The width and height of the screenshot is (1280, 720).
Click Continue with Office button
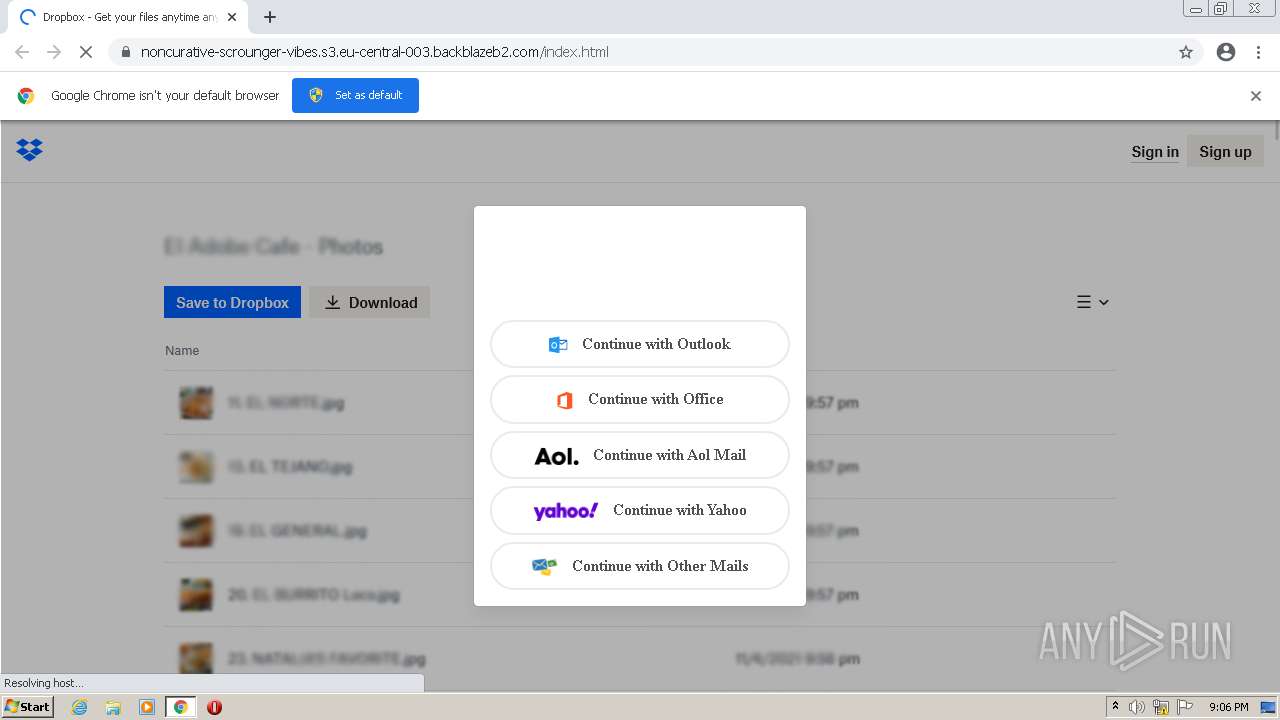point(640,399)
